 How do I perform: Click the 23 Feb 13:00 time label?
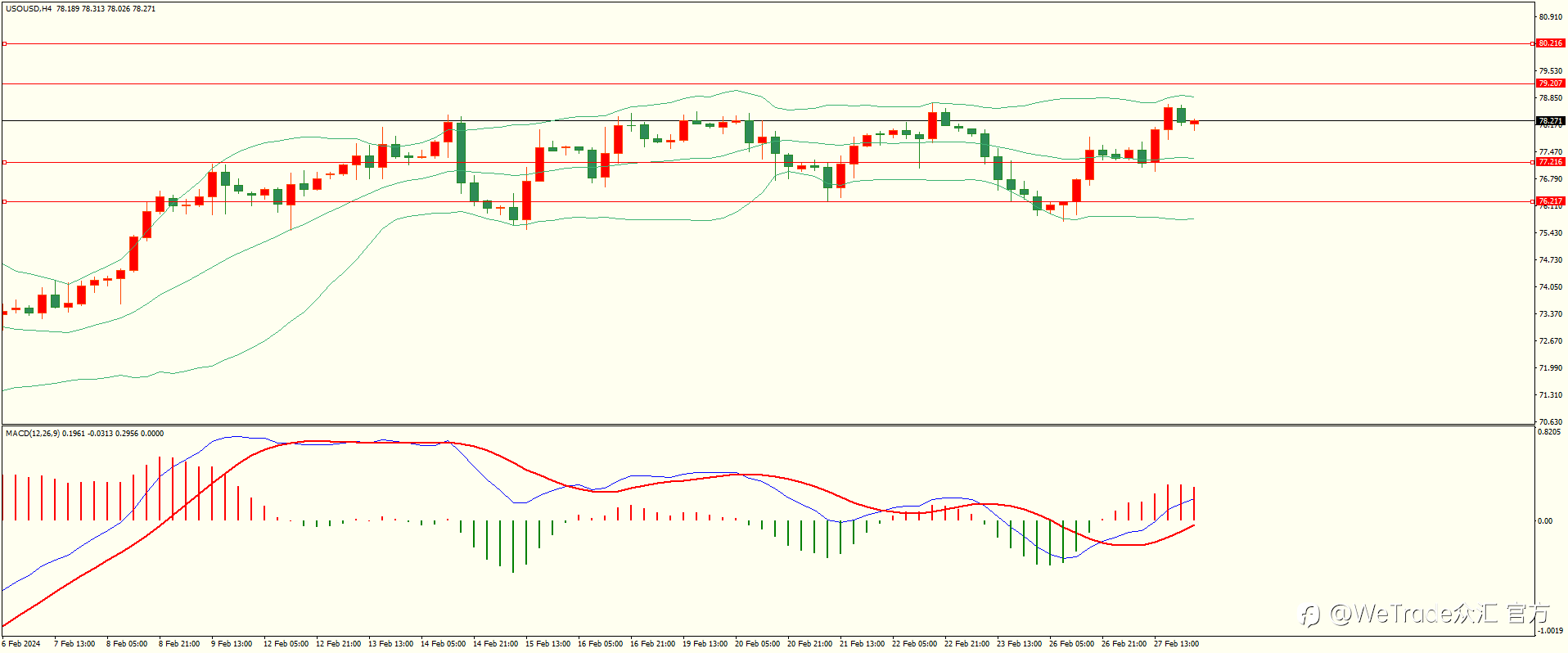1019,644
